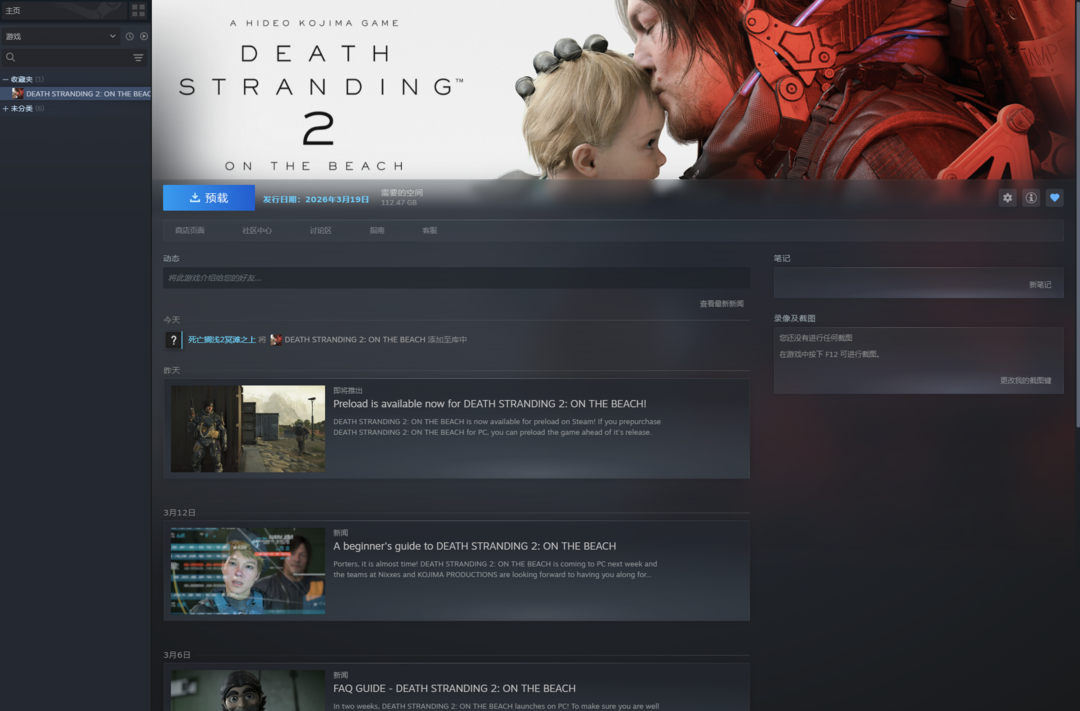Go to the 社区中心 tab

click(257, 231)
